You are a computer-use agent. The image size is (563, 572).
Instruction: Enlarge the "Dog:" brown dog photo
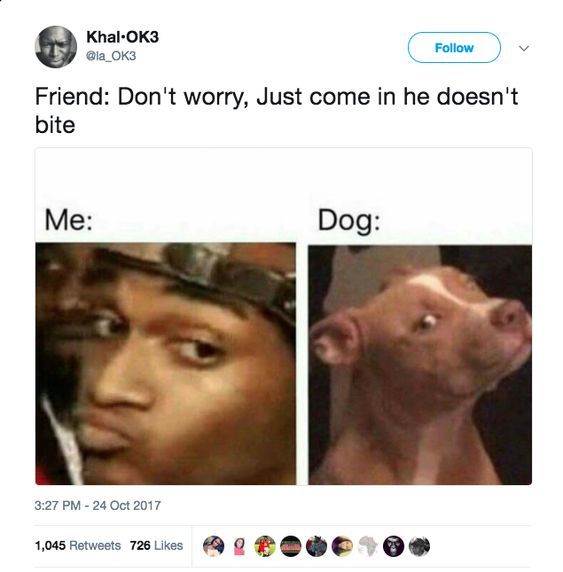(x=420, y=365)
